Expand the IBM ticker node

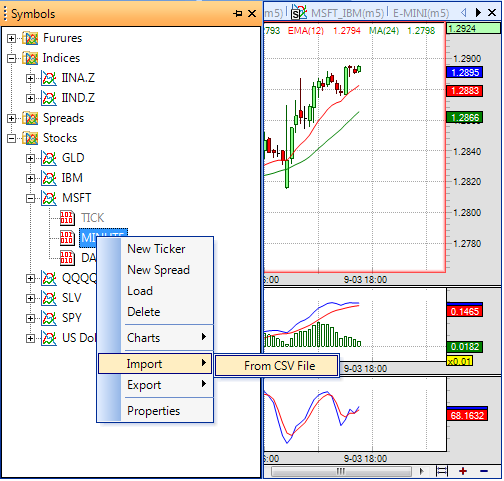pos(30,178)
